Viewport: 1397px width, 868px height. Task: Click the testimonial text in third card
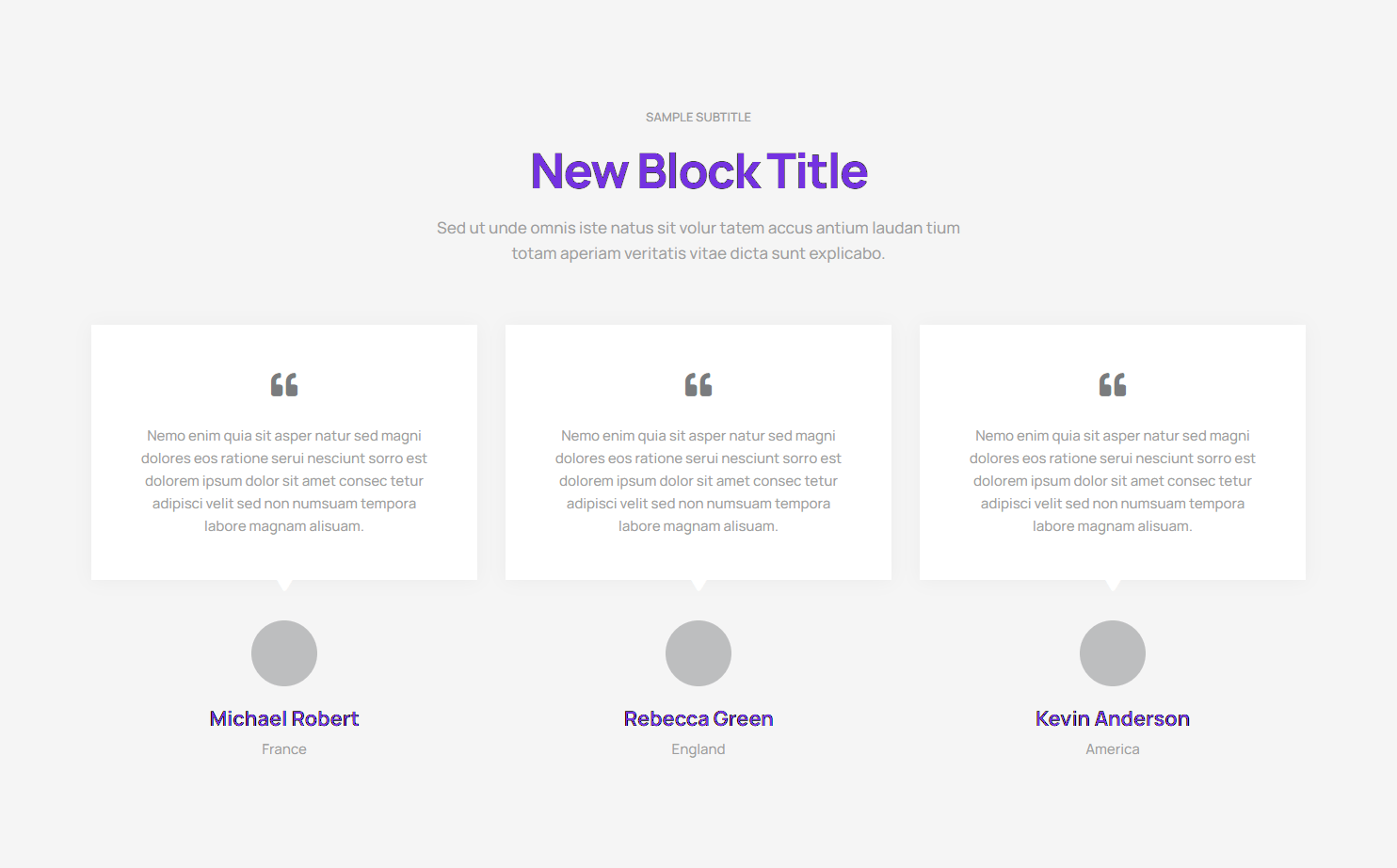tap(1113, 481)
